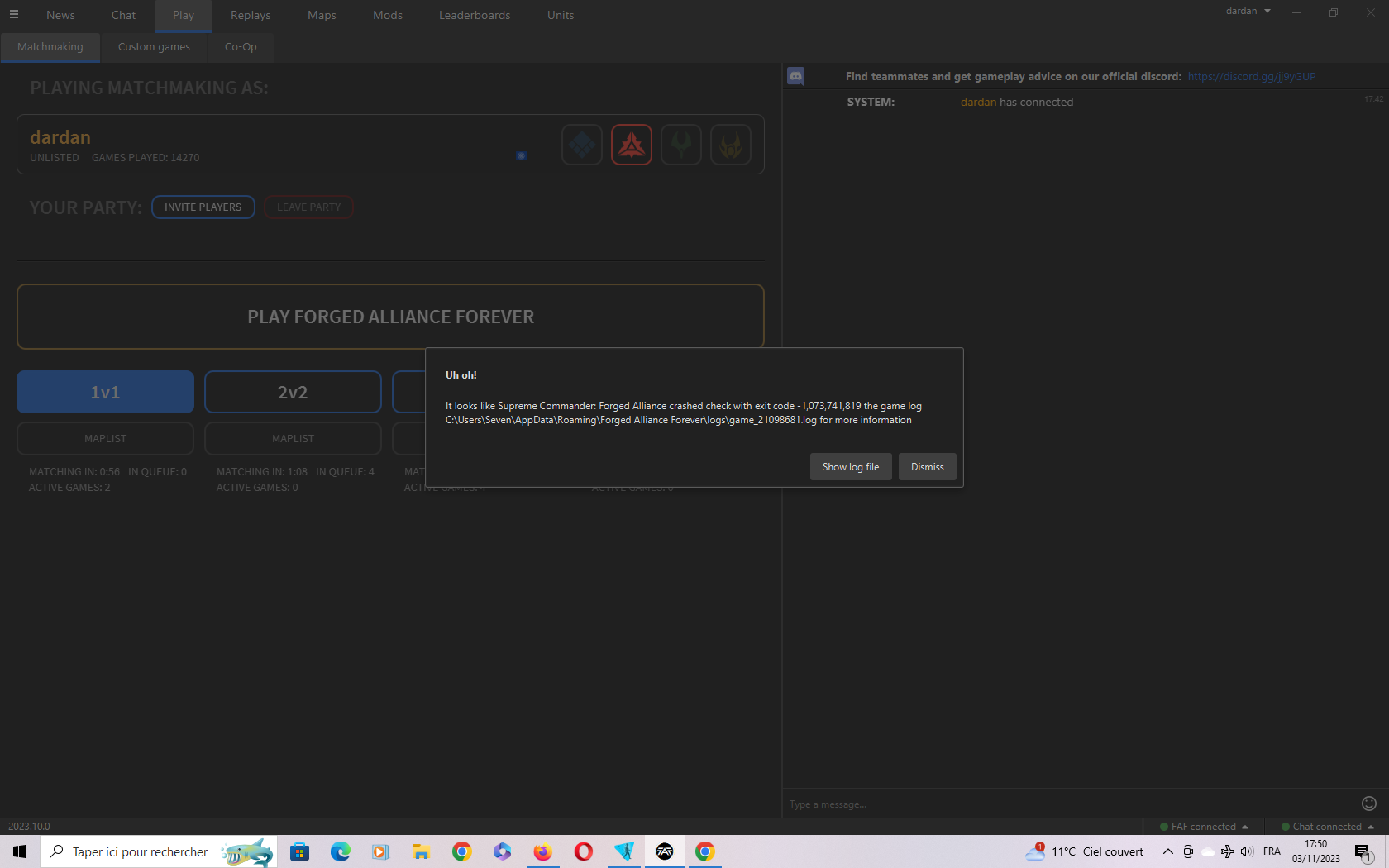Open the network tray icon

1227,851
